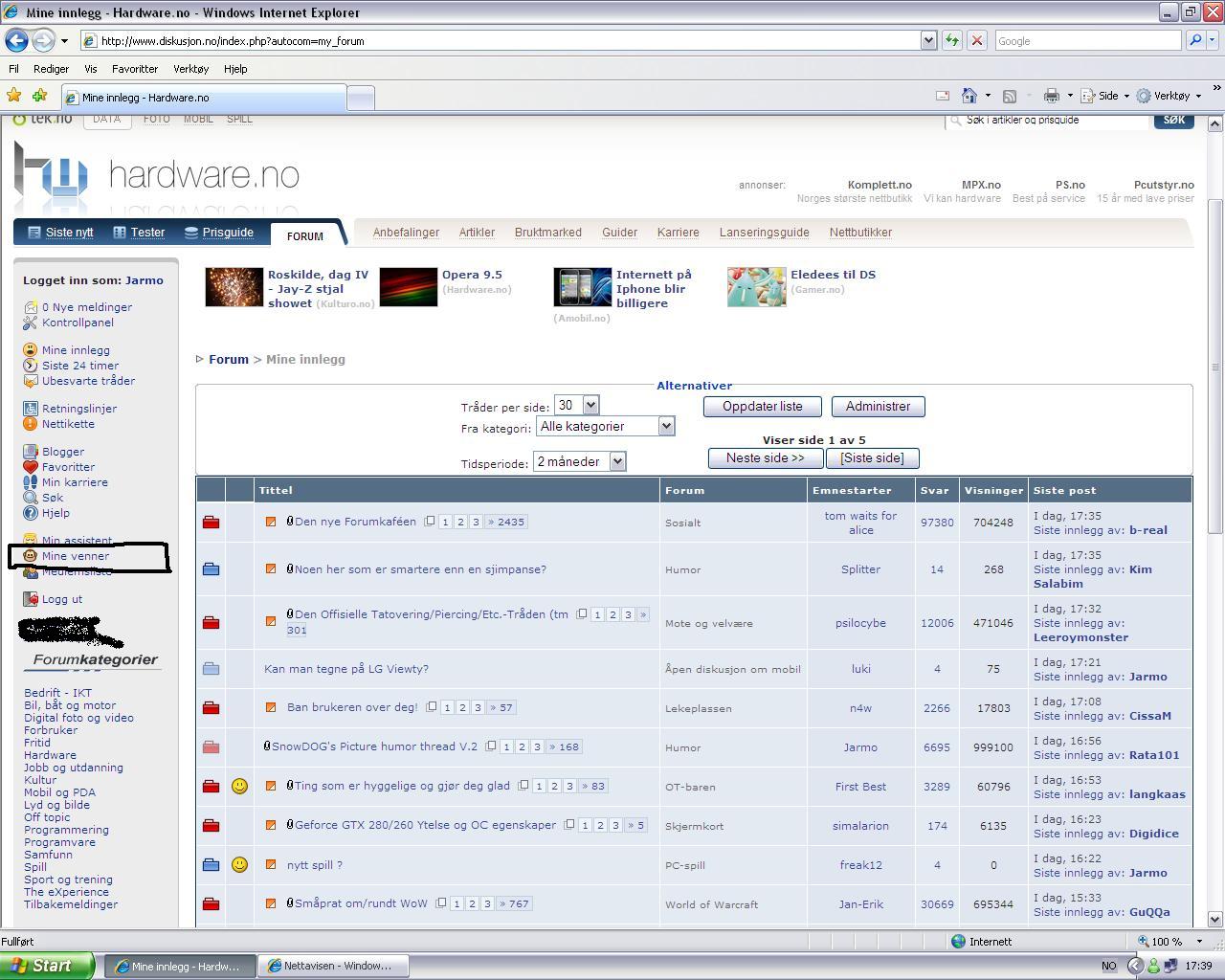This screenshot has height=980, width=1225.
Task: Switch to the Prisguide tab
Action: [x=218, y=233]
